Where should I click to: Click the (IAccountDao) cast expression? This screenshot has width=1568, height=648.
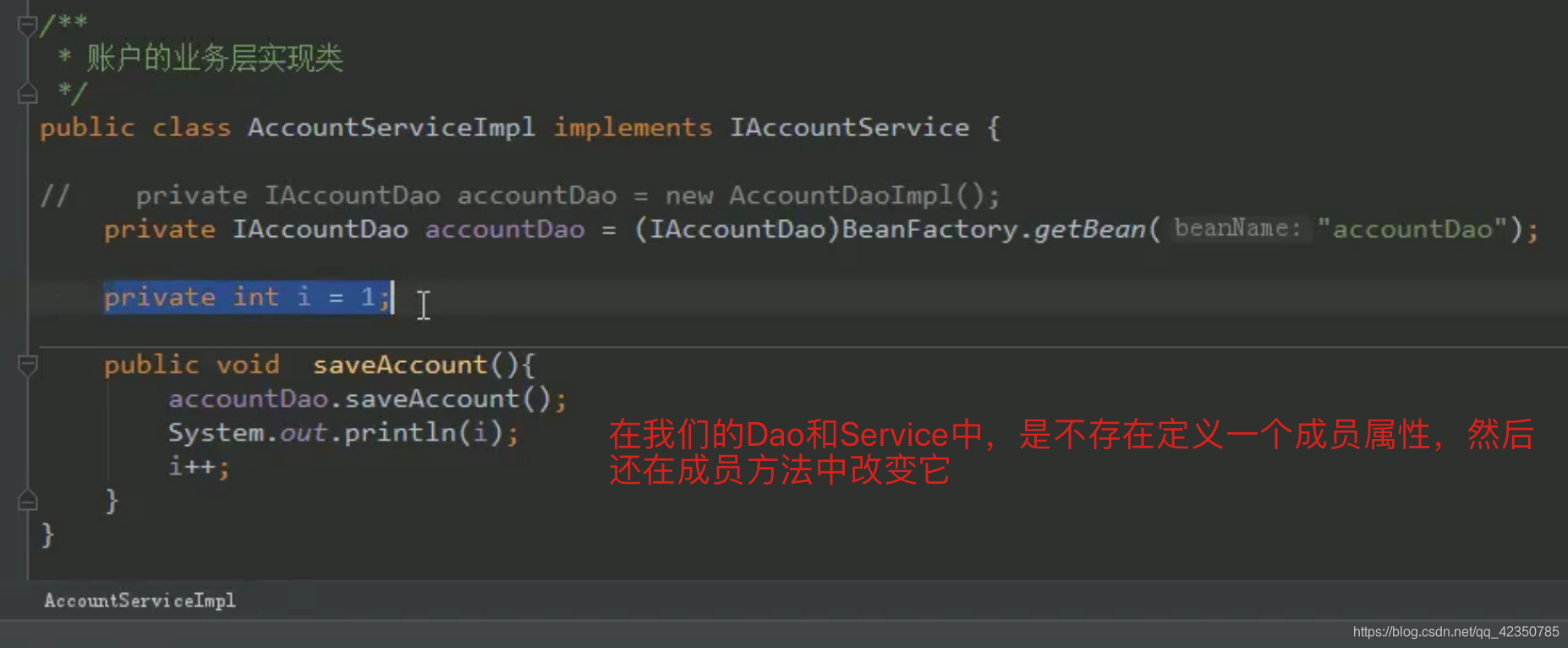click(x=737, y=229)
